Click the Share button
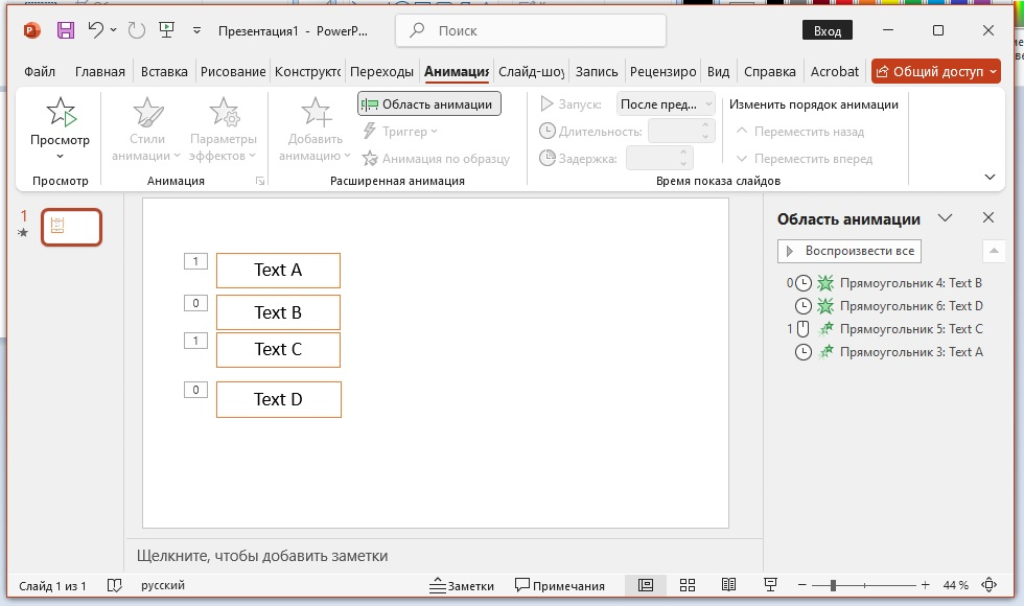 pos(935,71)
